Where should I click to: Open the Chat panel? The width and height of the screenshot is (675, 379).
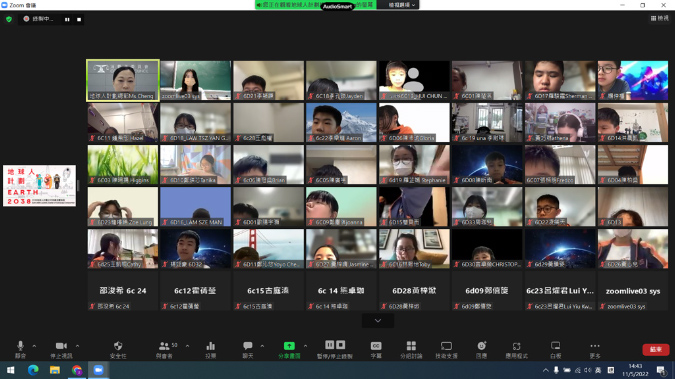point(248,349)
